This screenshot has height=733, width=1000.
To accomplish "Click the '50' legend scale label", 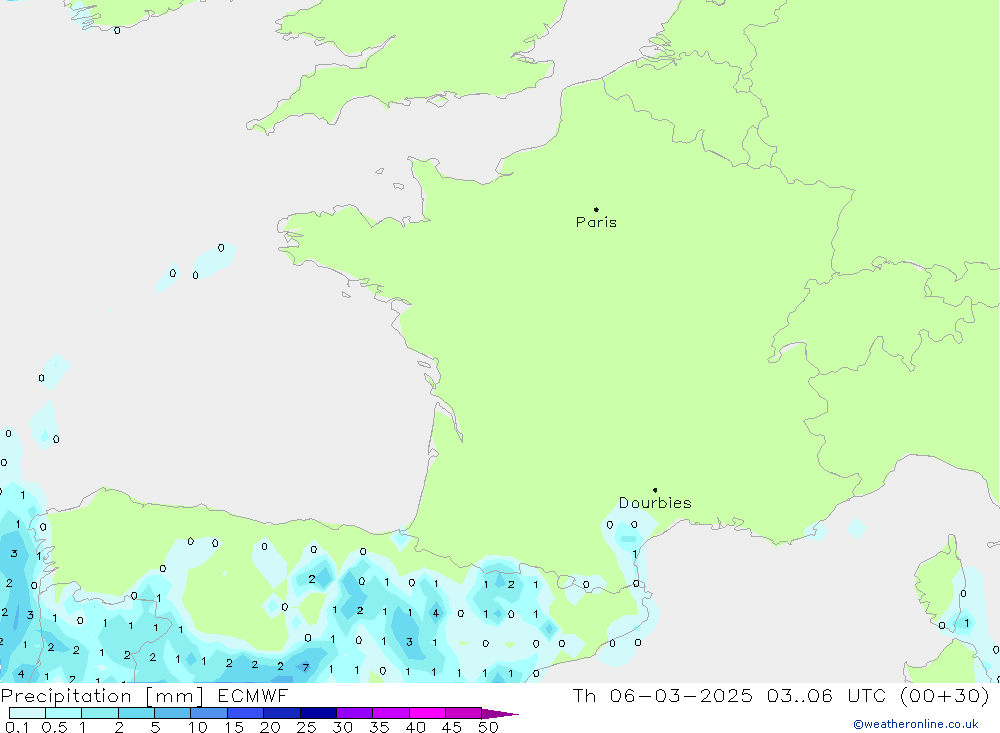I will point(488,727).
